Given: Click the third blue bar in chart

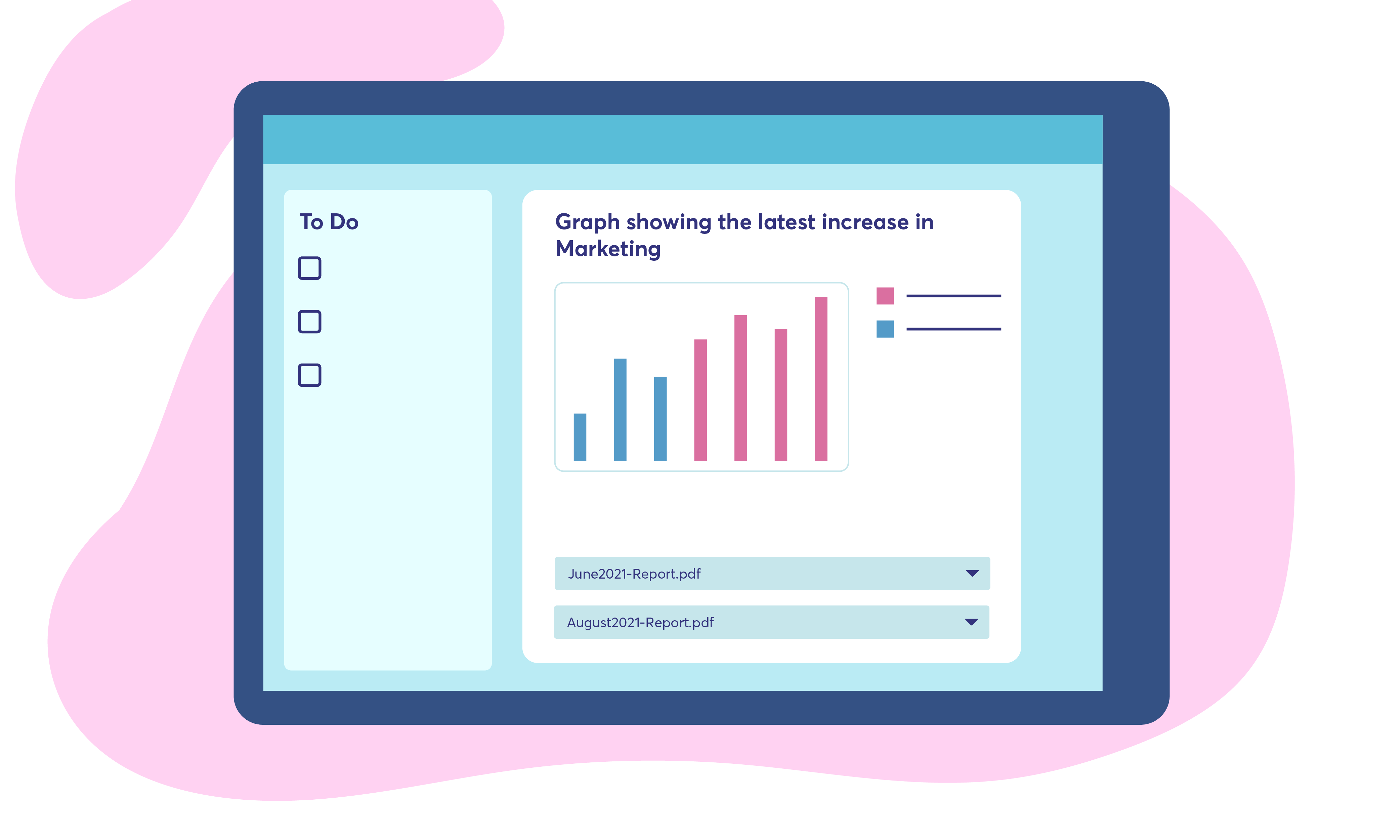Looking at the screenshot, I should pyautogui.click(x=660, y=419).
